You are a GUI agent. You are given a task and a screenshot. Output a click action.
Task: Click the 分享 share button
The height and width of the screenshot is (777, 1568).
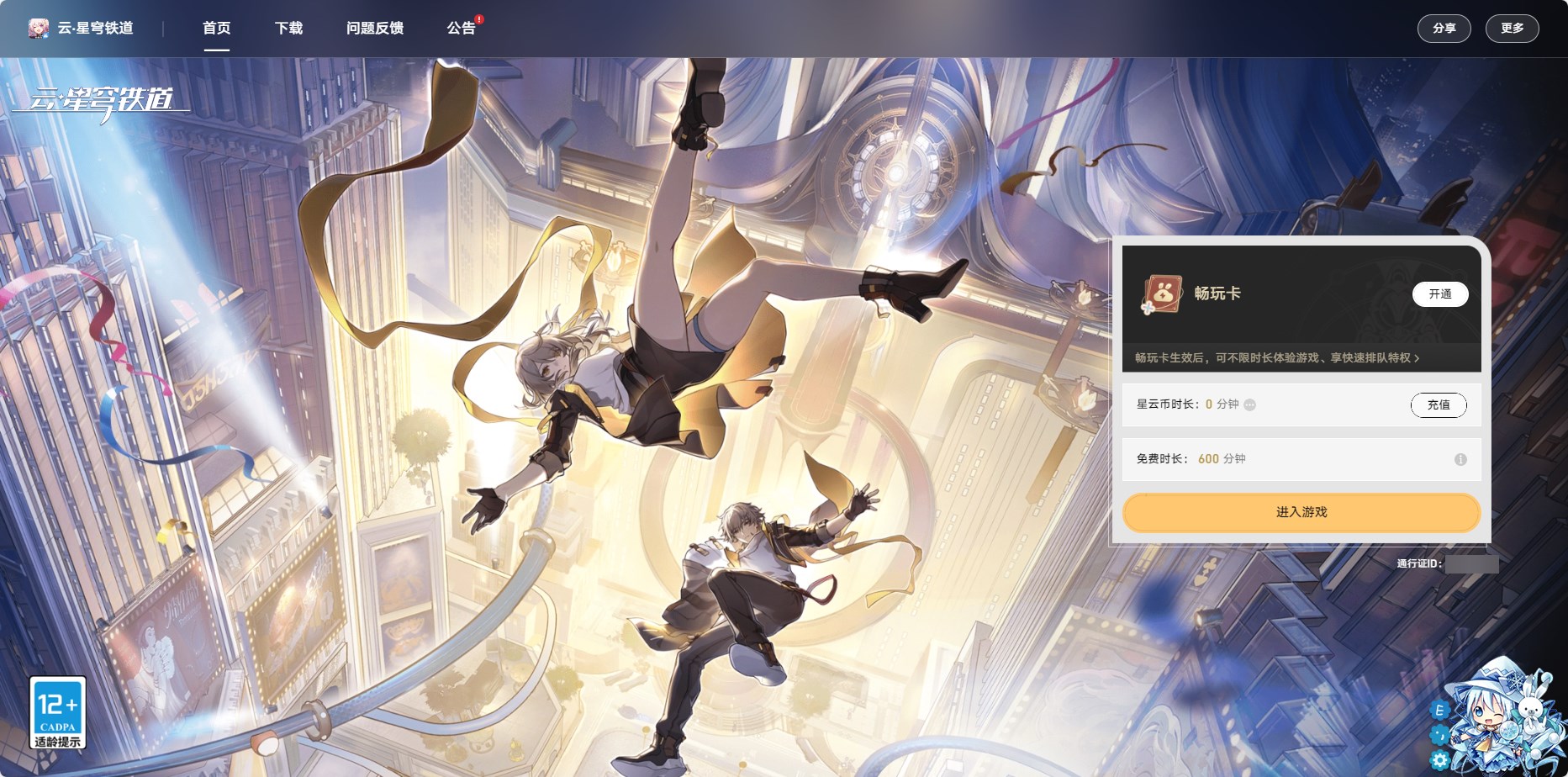[1444, 29]
